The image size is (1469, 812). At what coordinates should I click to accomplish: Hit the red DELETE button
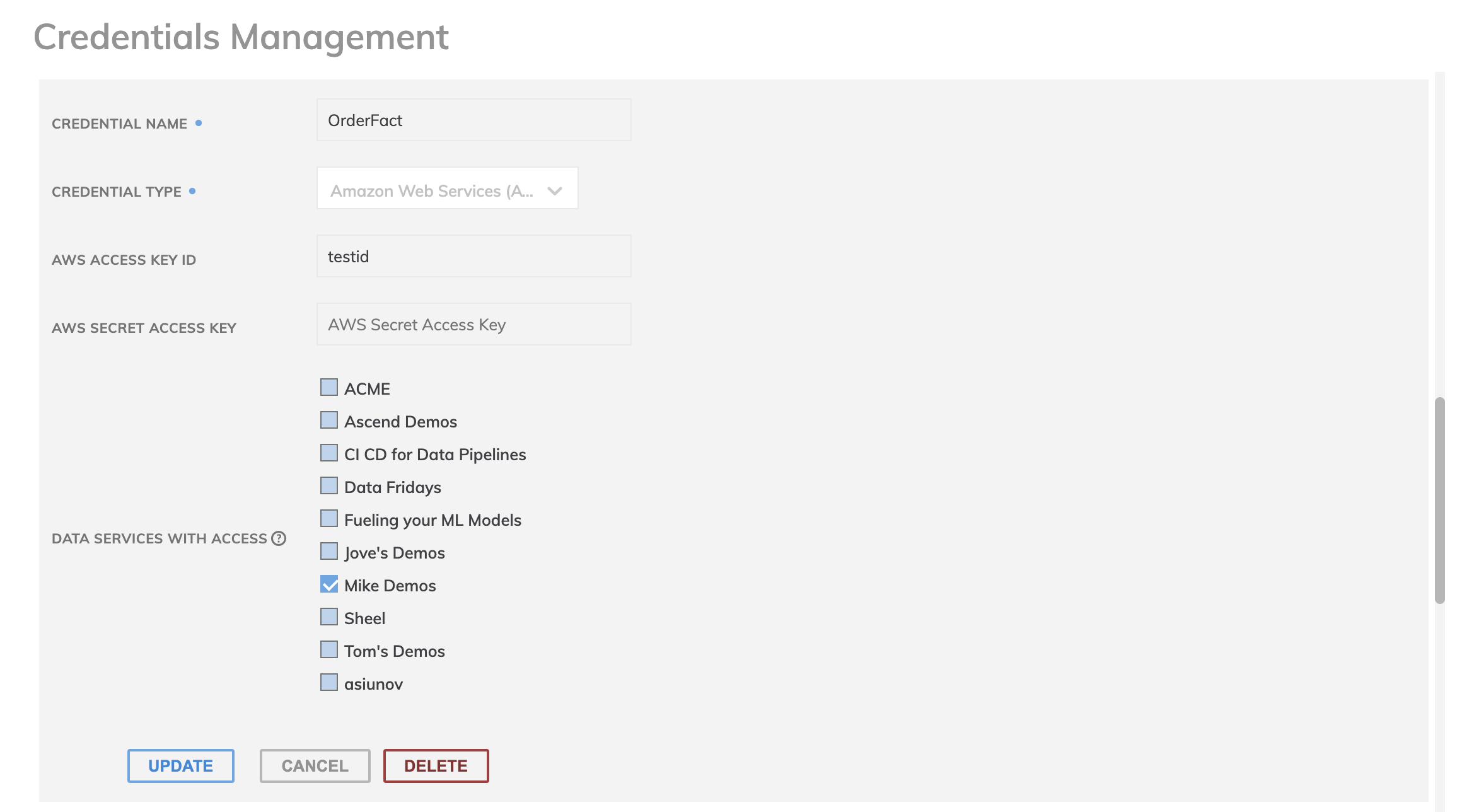pyautogui.click(x=436, y=765)
